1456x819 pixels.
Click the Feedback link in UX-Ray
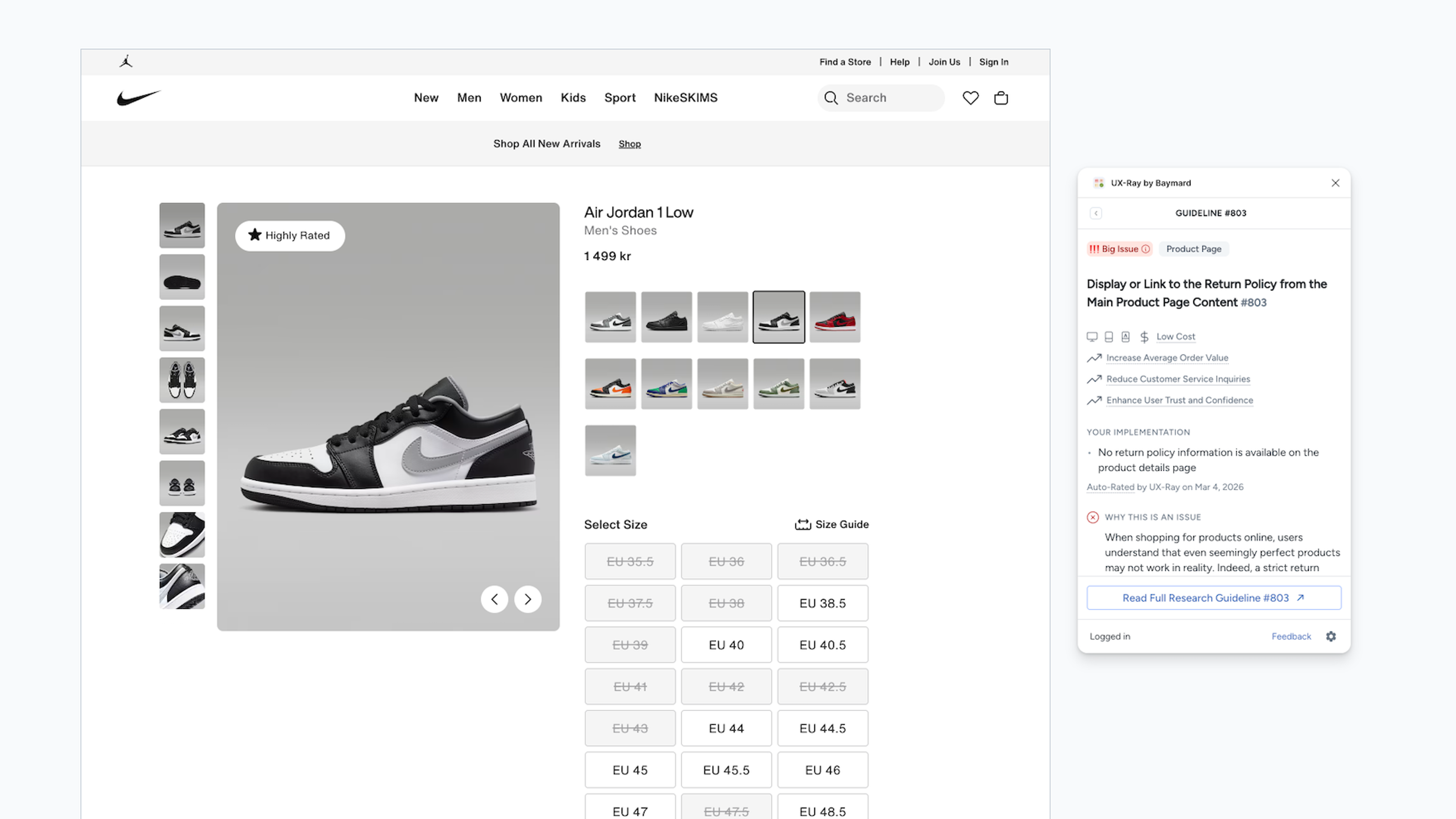point(1291,637)
